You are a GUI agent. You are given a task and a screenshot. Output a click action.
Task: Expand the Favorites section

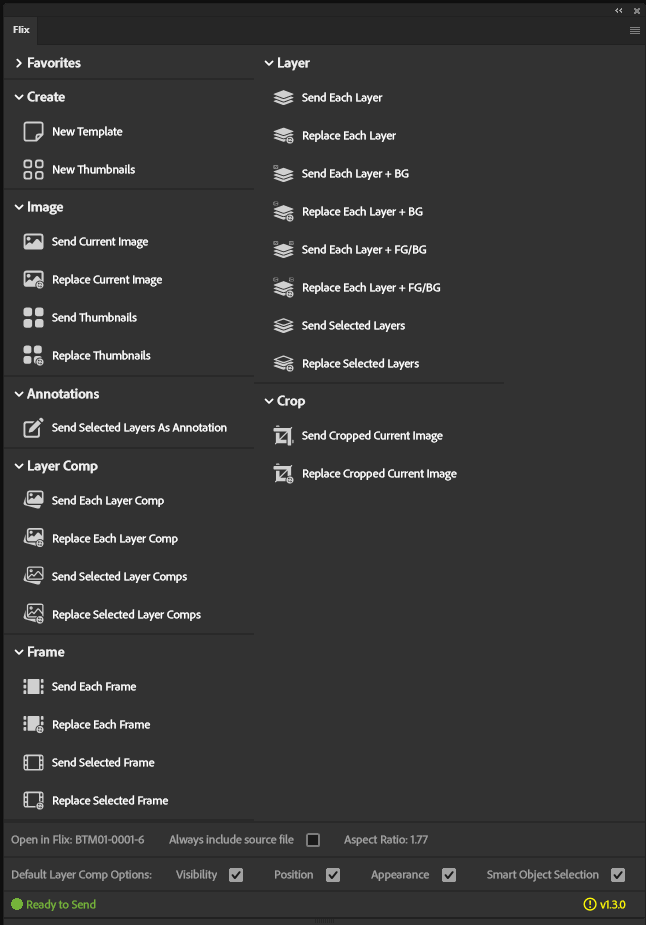coord(19,63)
